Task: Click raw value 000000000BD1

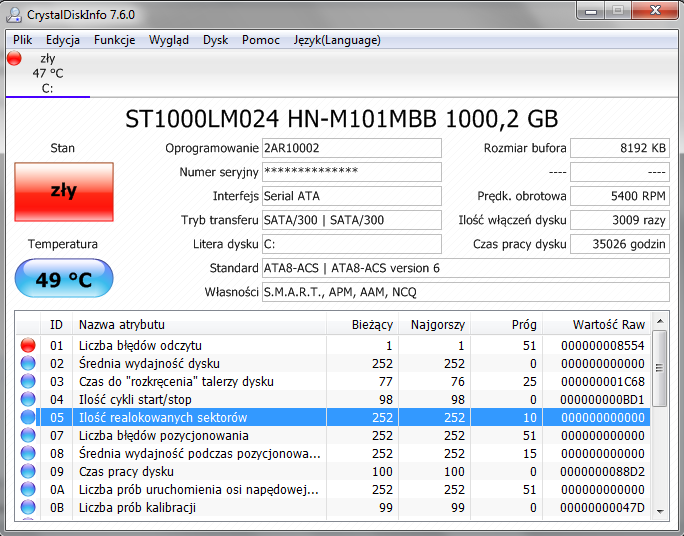Action: pyautogui.click(x=602, y=399)
